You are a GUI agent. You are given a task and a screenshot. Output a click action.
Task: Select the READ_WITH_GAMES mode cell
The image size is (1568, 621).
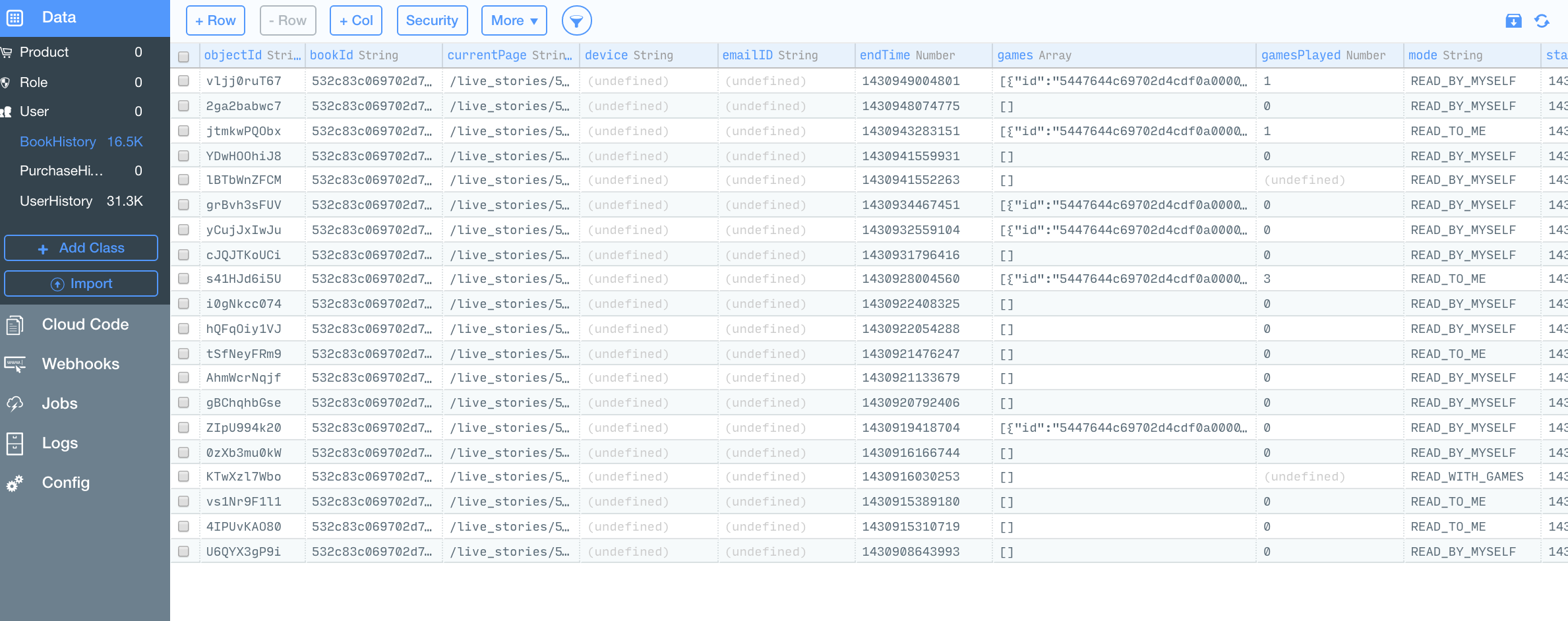tap(1472, 477)
